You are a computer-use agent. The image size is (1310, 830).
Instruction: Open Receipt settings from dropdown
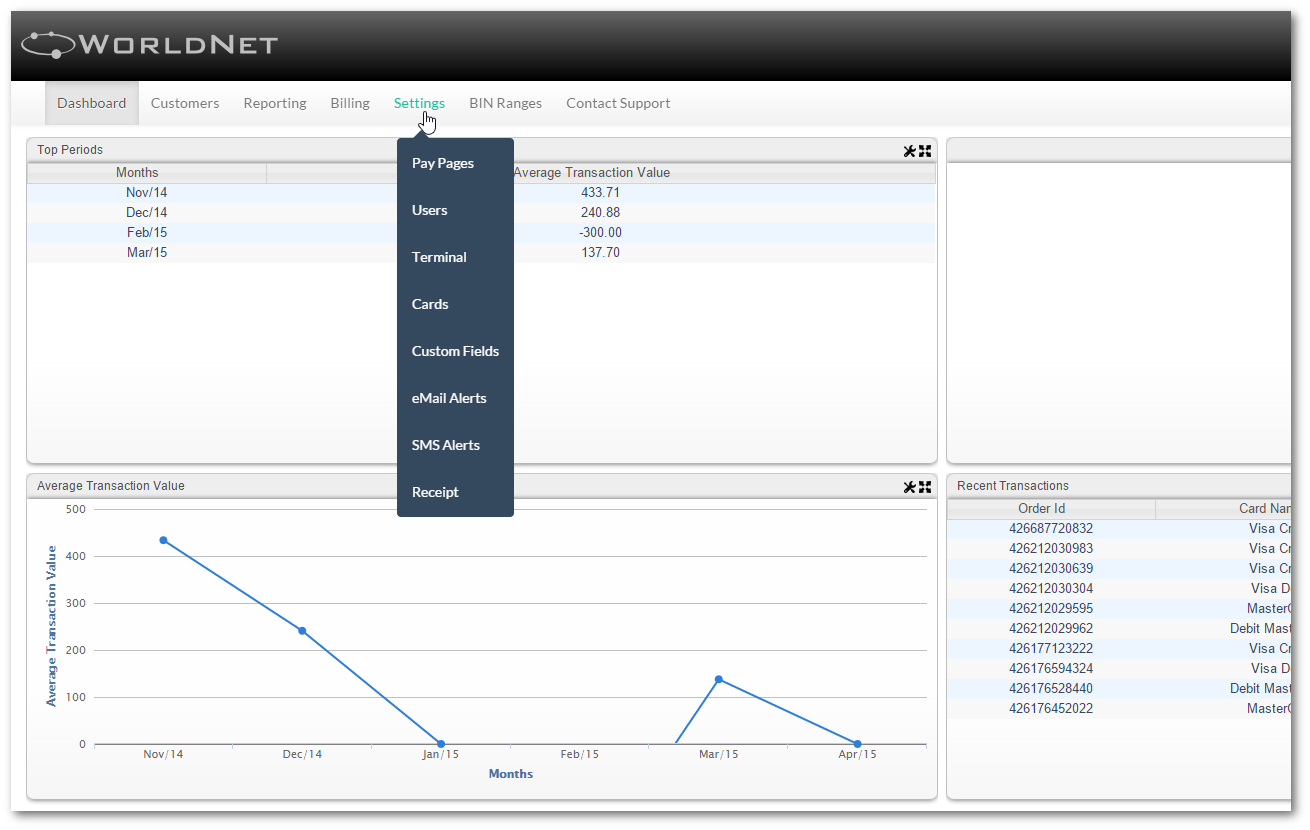click(435, 492)
